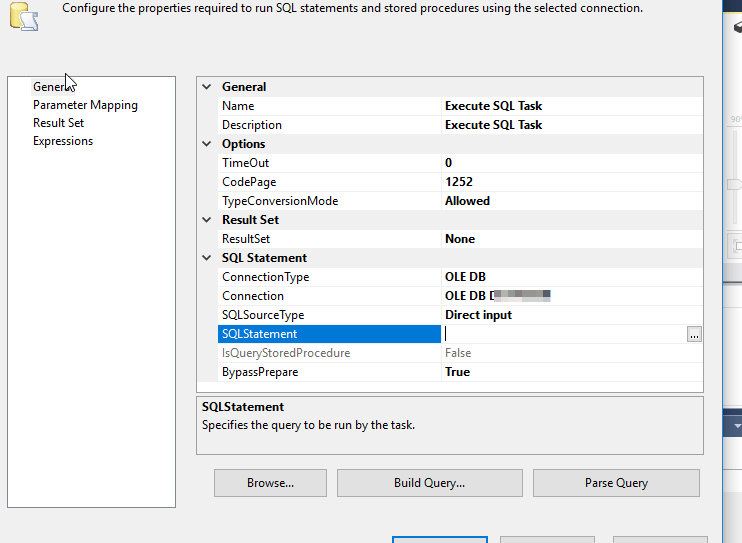742x543 pixels.
Task: Open TypeConversionMode value Allowed
Action: point(572,201)
